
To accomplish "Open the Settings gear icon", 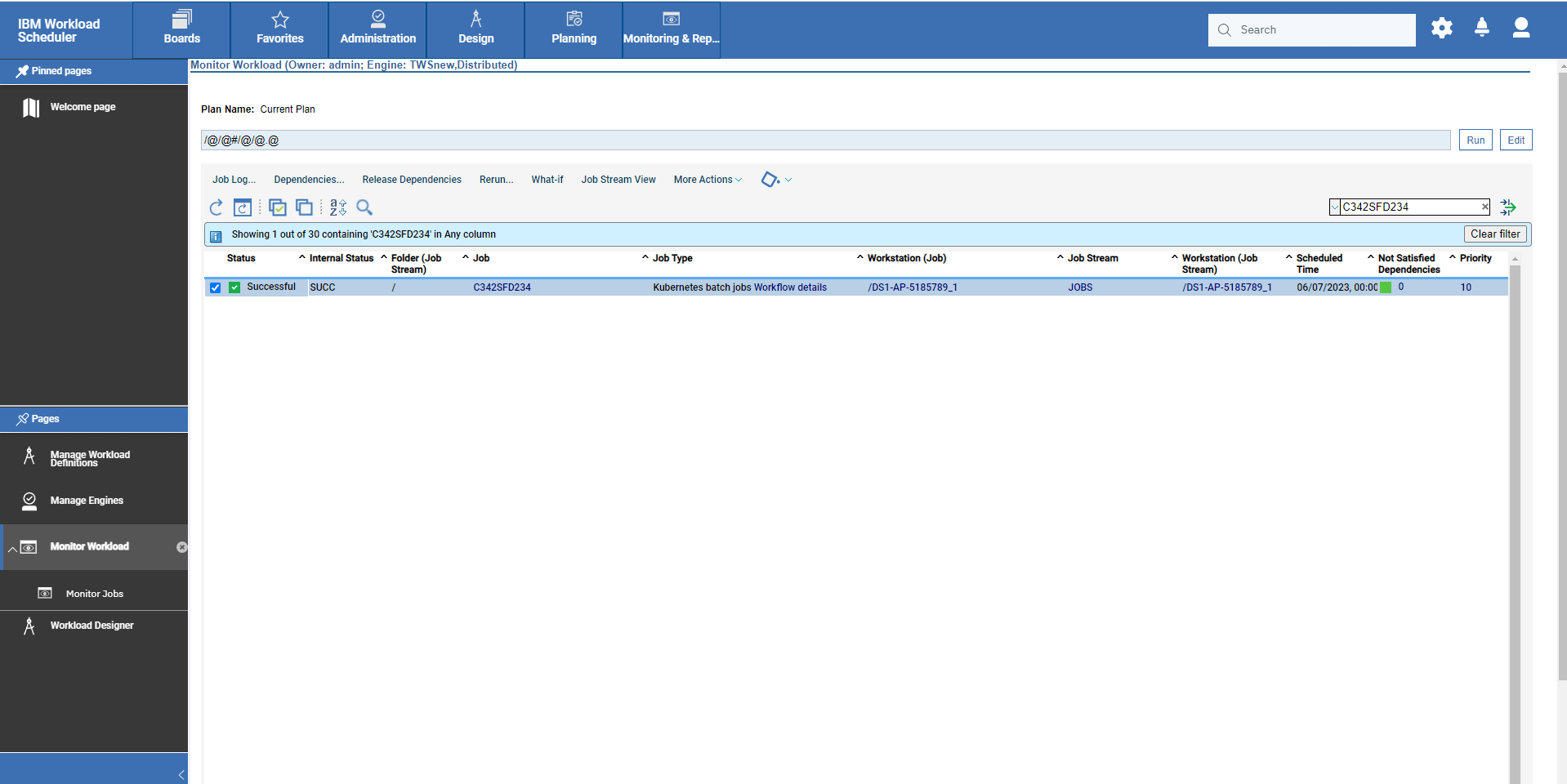I will point(1441,27).
